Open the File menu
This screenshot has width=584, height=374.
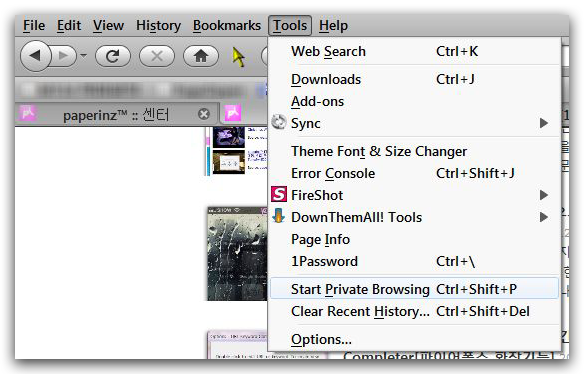point(34,25)
